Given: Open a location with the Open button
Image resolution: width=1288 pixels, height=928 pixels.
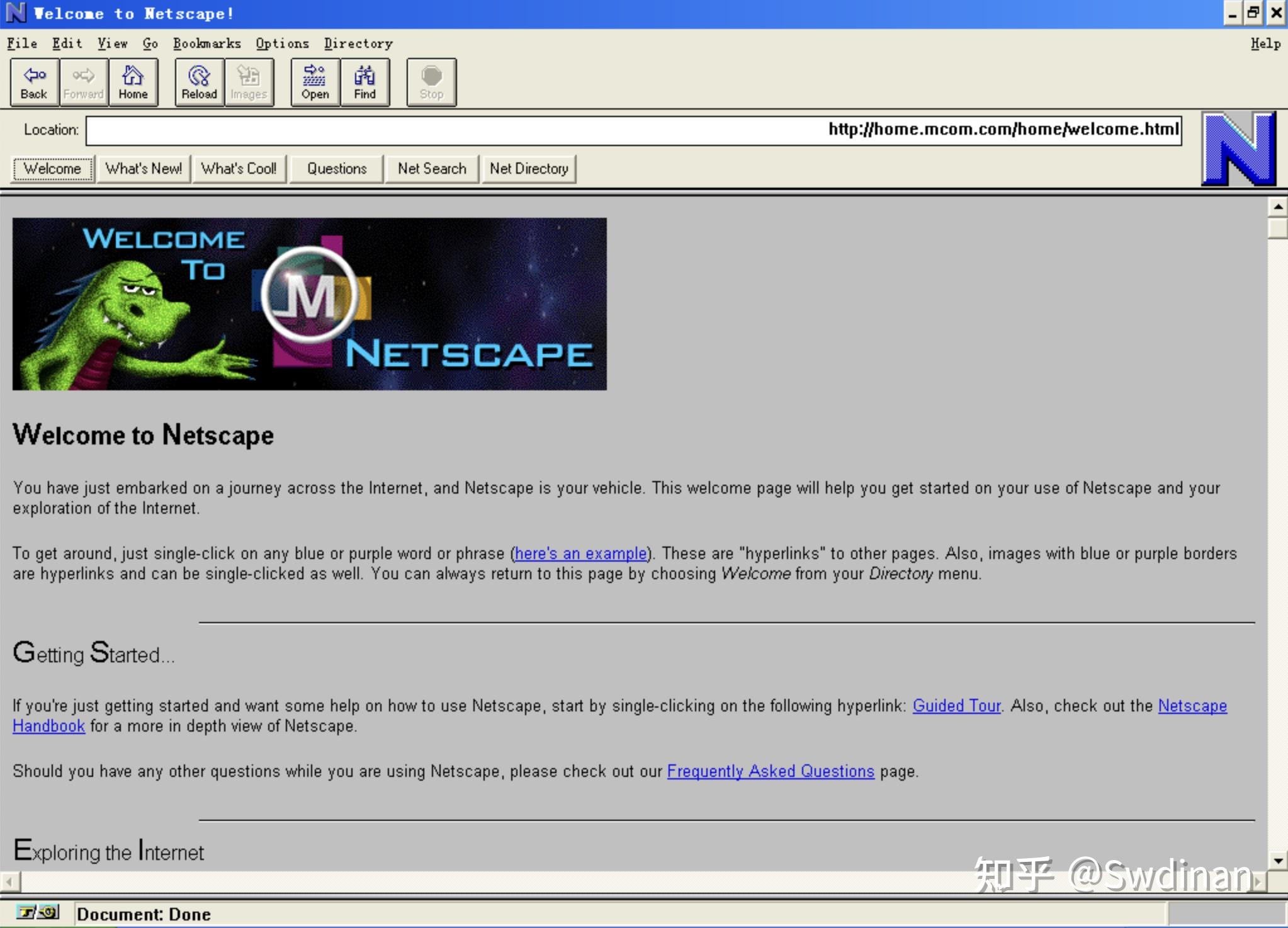Looking at the screenshot, I should (x=315, y=82).
